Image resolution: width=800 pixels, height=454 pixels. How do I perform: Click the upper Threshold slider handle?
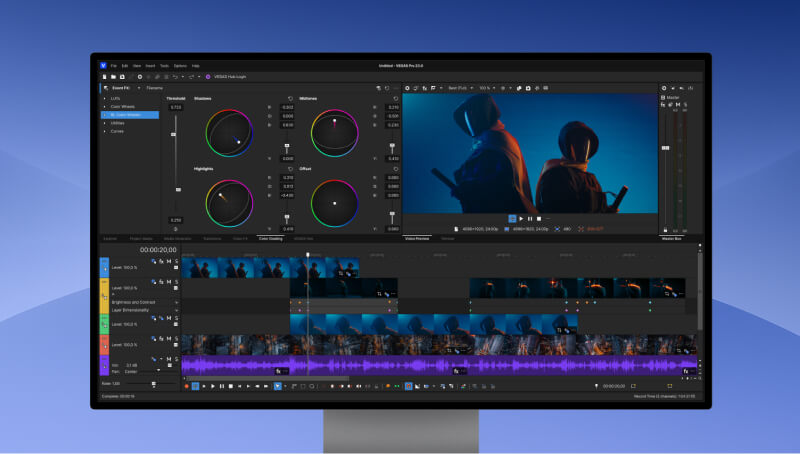173,134
